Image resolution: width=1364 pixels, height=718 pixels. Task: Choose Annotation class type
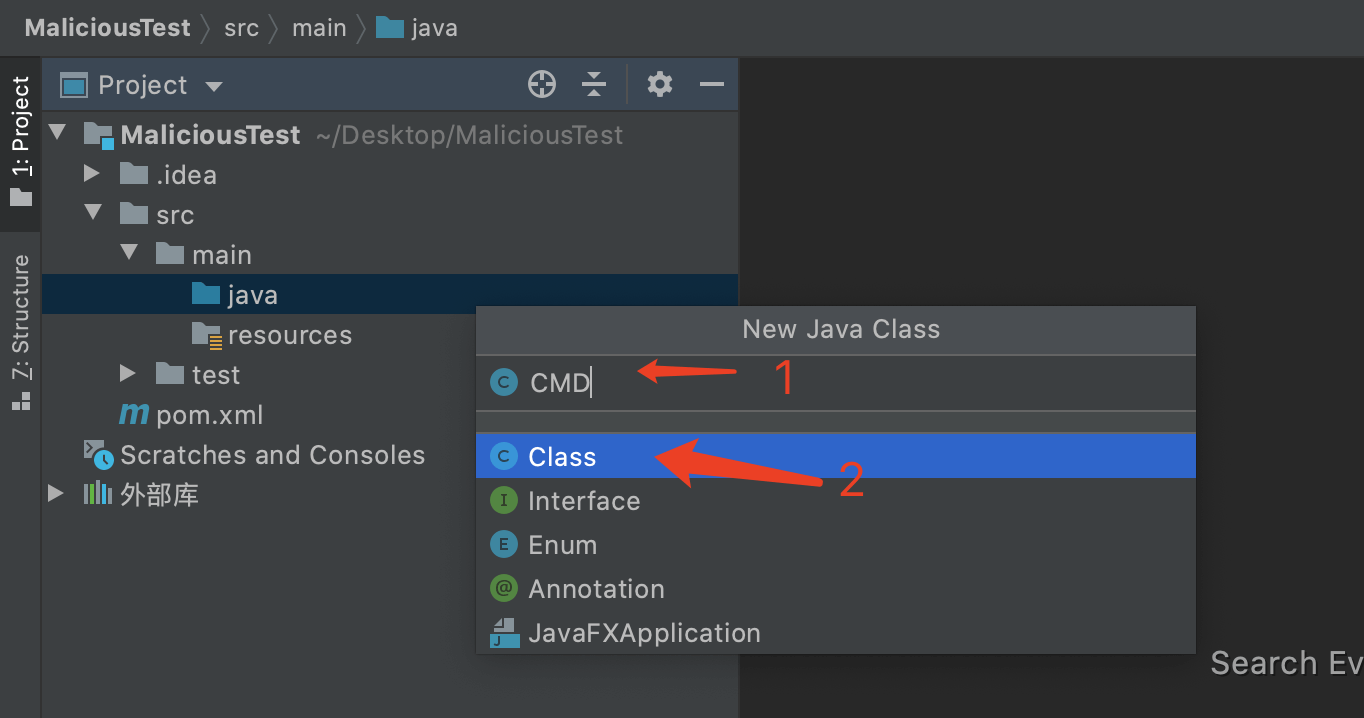pos(596,589)
